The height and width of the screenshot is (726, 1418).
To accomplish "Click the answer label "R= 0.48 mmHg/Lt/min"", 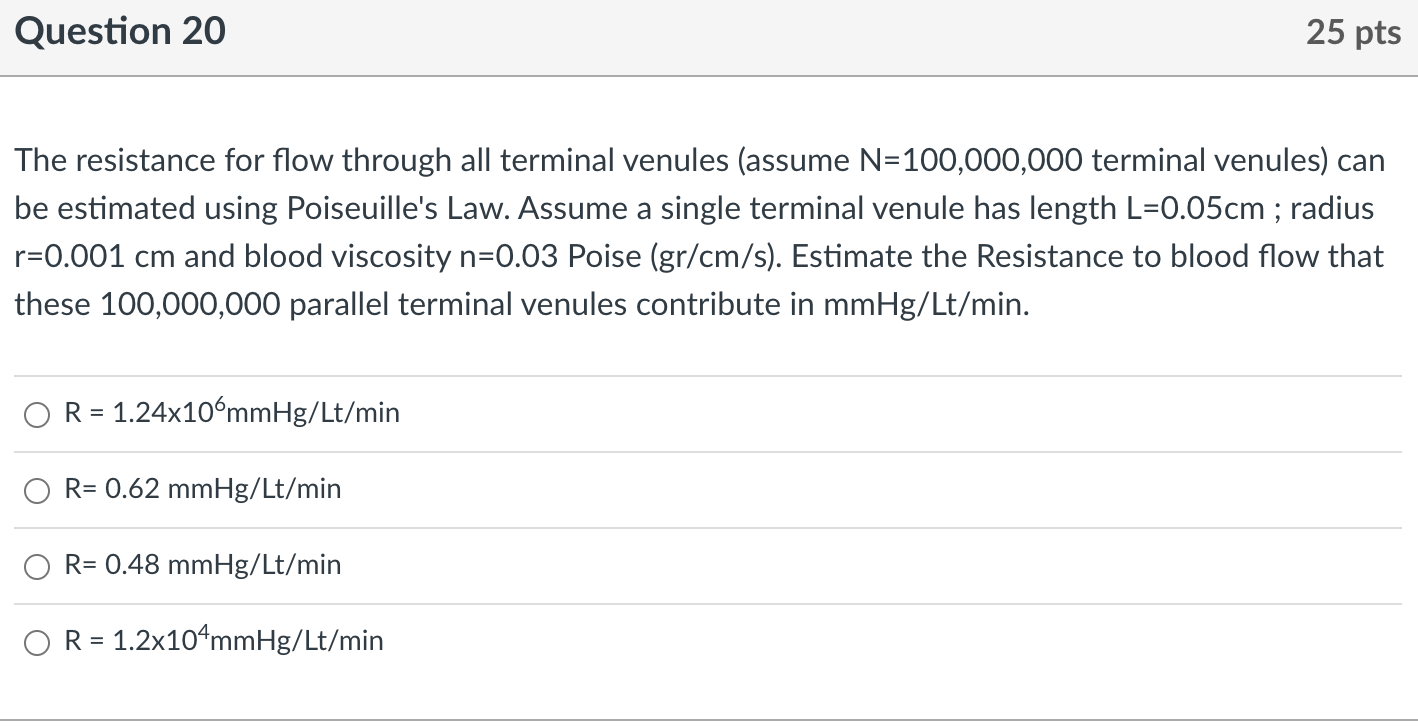I will pos(202,565).
